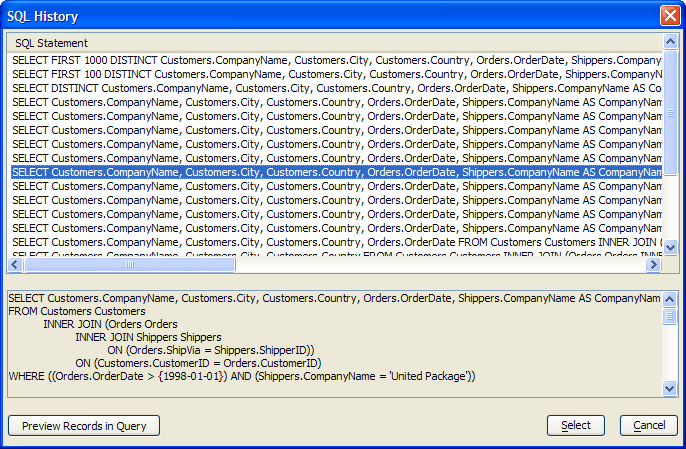Click the statement list scroll up arrow
Screen dimensions: 686x449
tap(670, 42)
